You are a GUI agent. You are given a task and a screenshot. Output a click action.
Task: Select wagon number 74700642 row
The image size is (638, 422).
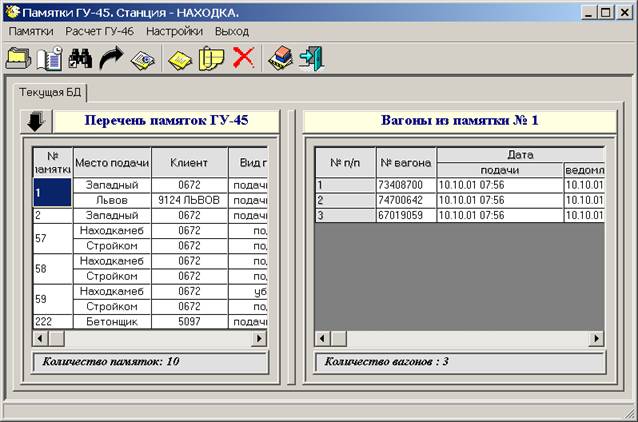[406, 200]
